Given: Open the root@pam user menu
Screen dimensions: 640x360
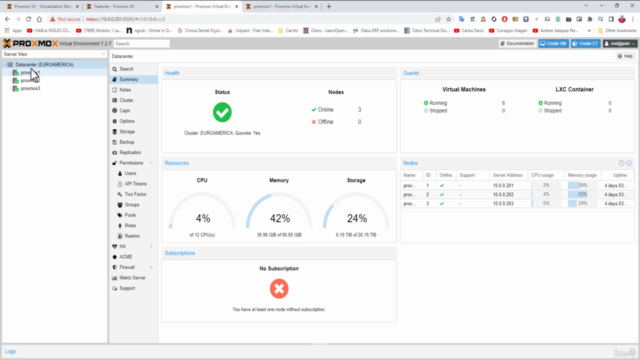Looking at the screenshot, I should (x=620, y=43).
